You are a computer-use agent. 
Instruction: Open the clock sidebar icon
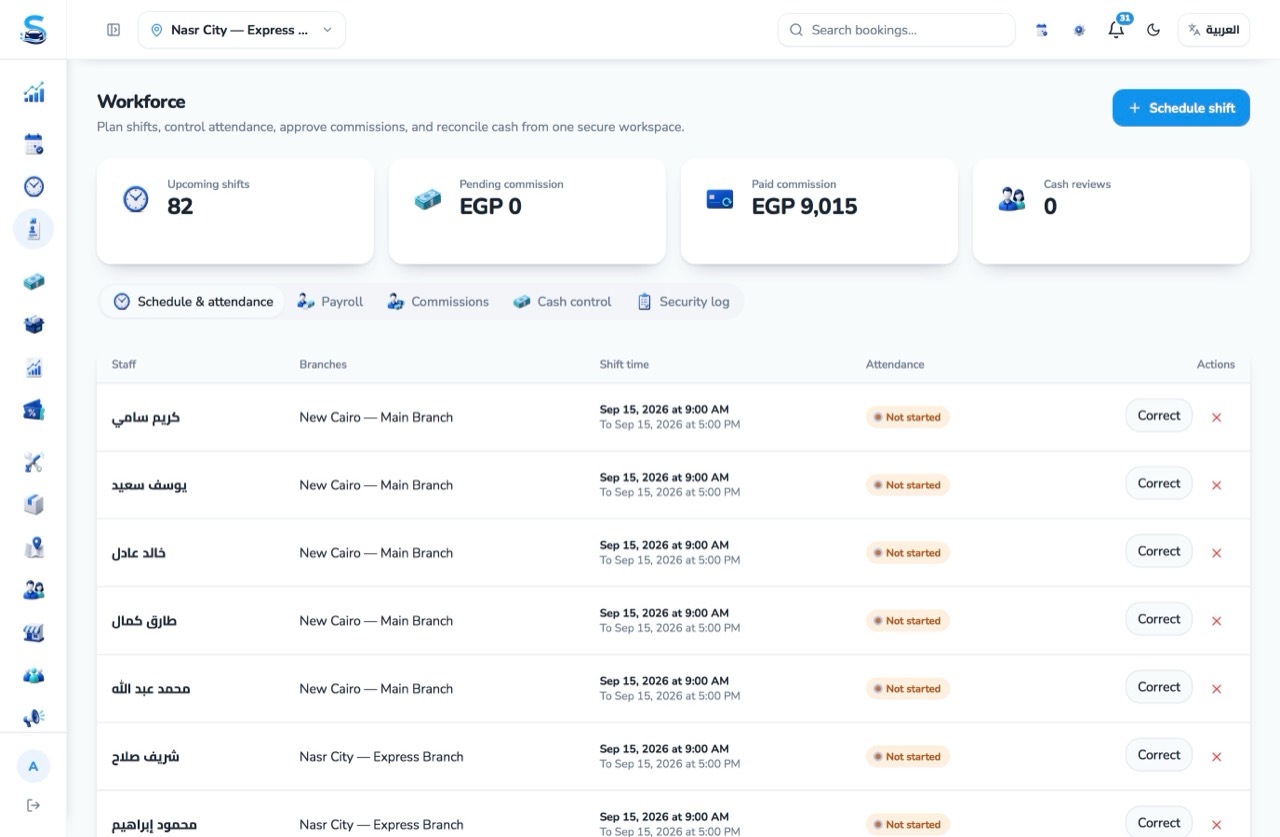[34, 187]
